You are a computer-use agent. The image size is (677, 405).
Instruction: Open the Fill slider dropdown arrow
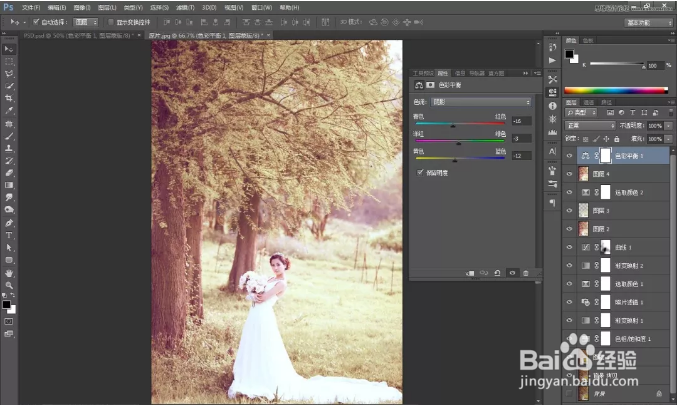(x=668, y=139)
